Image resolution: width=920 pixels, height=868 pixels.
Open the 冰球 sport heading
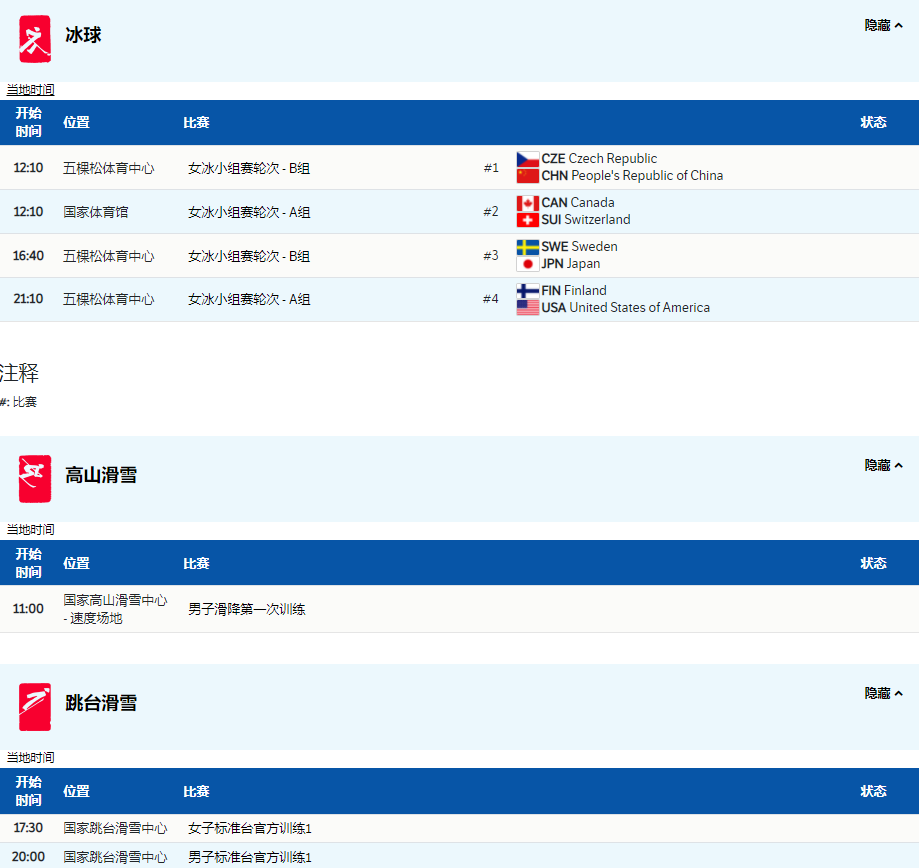tap(83, 36)
